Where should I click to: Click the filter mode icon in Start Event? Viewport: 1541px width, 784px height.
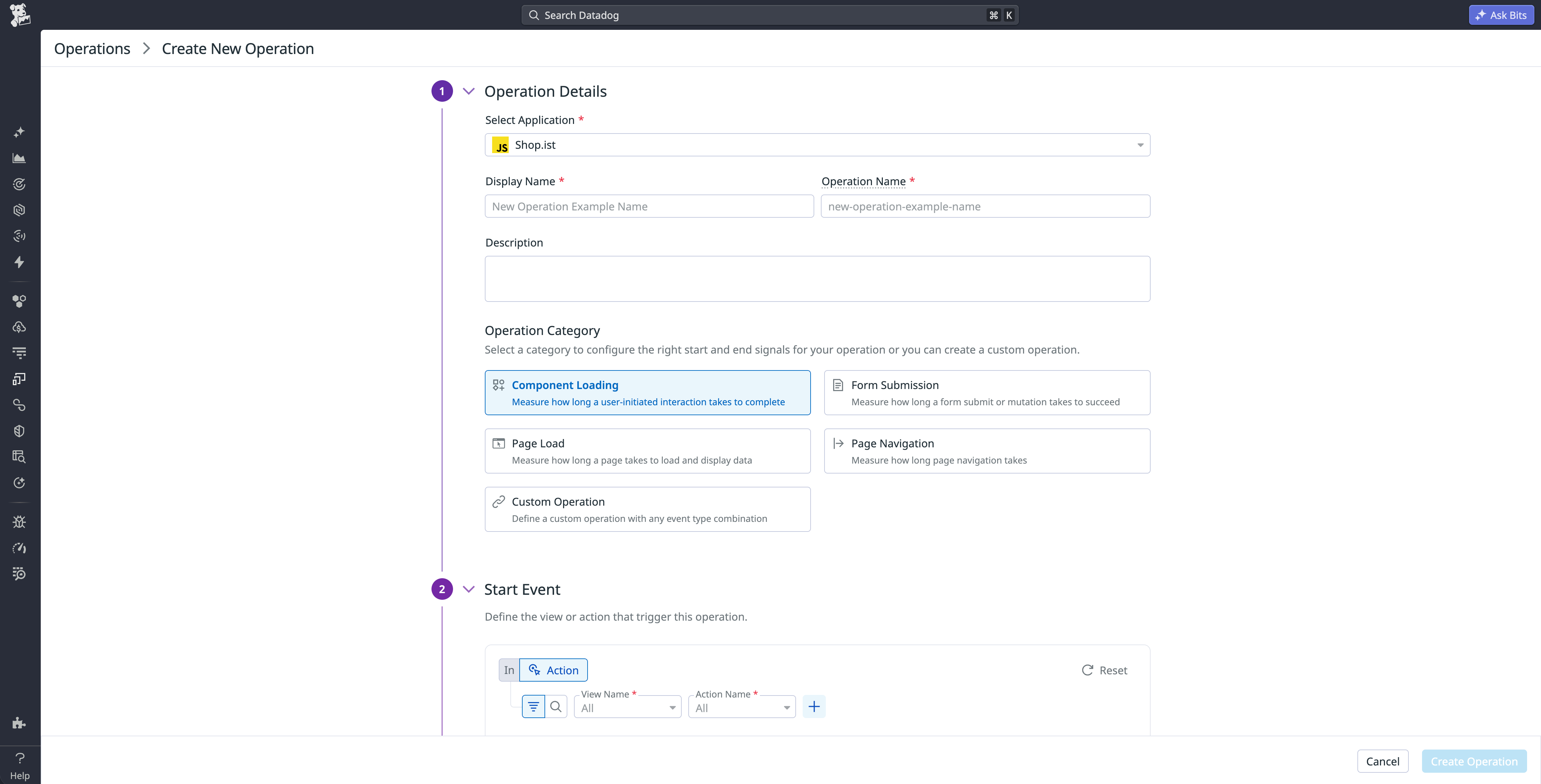(x=533, y=706)
